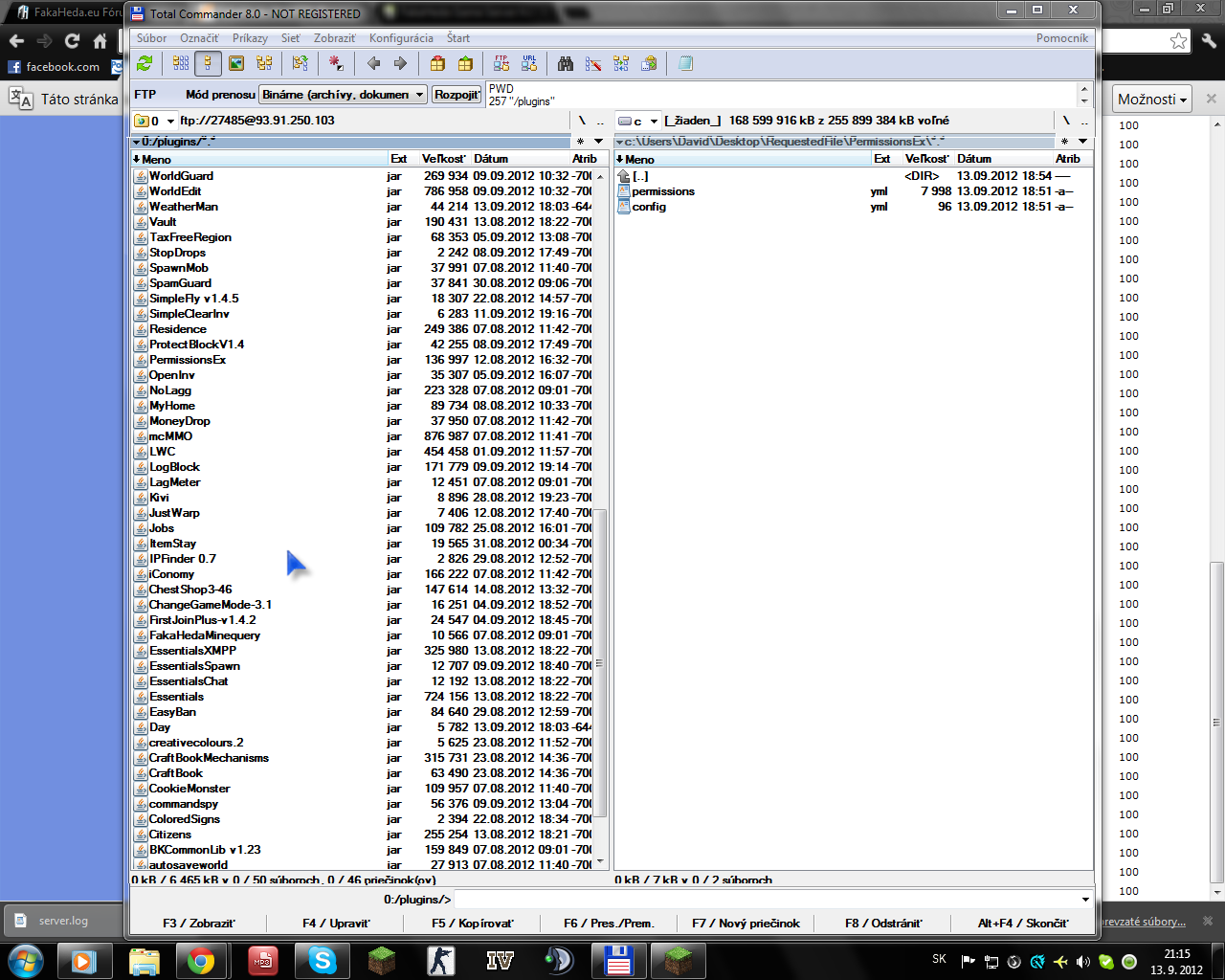Open right panel drive dropdown showing c
This screenshot has width=1225, height=980.
click(638, 121)
